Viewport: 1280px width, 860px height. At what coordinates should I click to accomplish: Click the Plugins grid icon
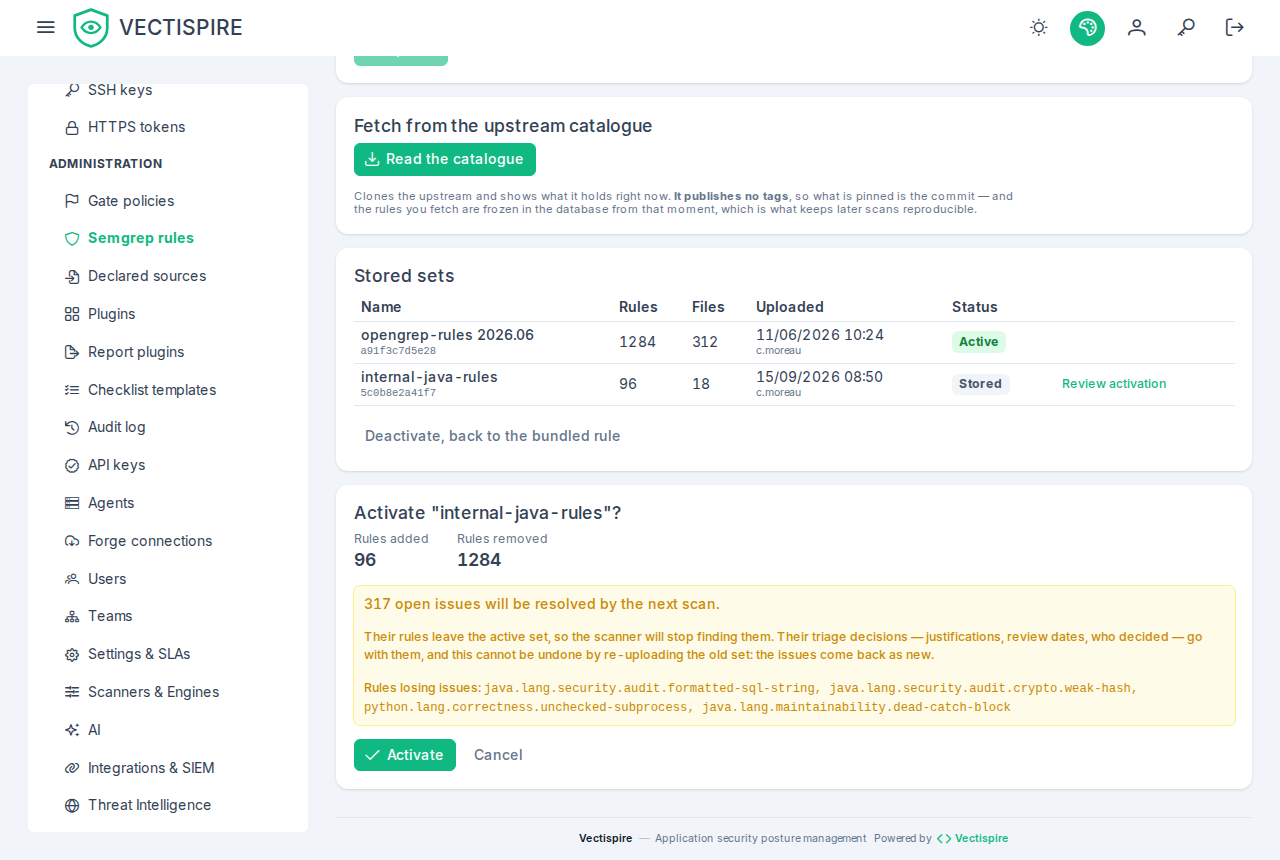[72, 314]
